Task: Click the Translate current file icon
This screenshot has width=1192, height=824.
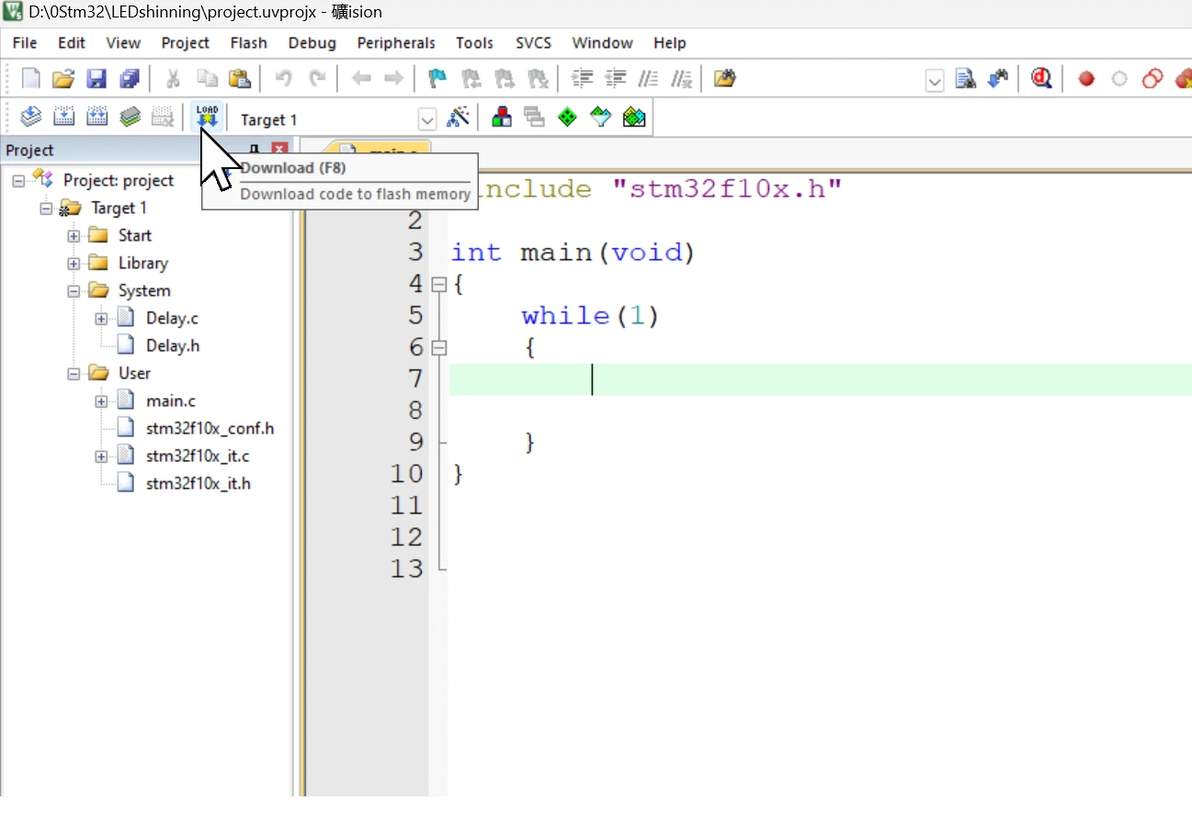Action: [30, 116]
